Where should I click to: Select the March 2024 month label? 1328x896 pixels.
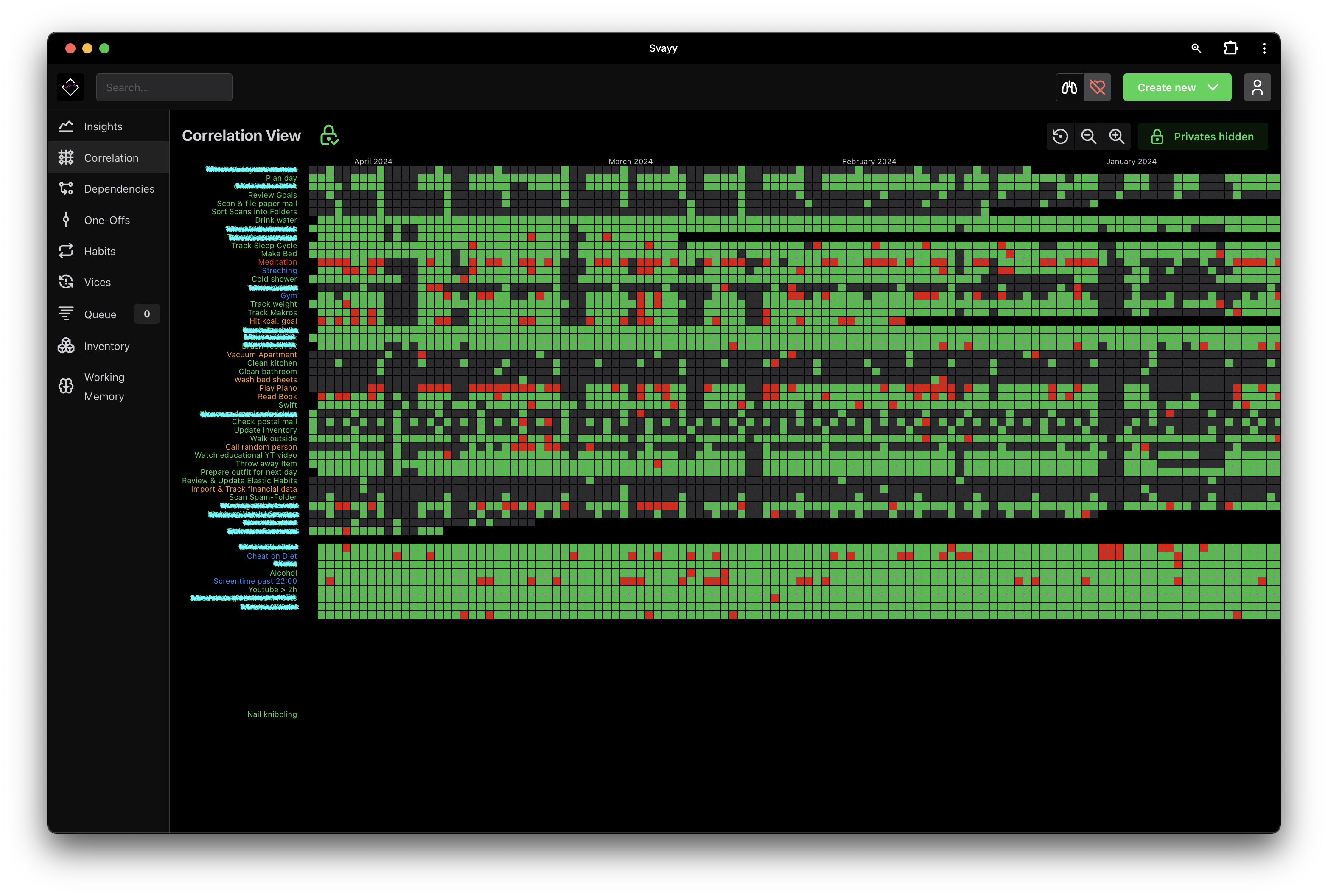coord(630,162)
